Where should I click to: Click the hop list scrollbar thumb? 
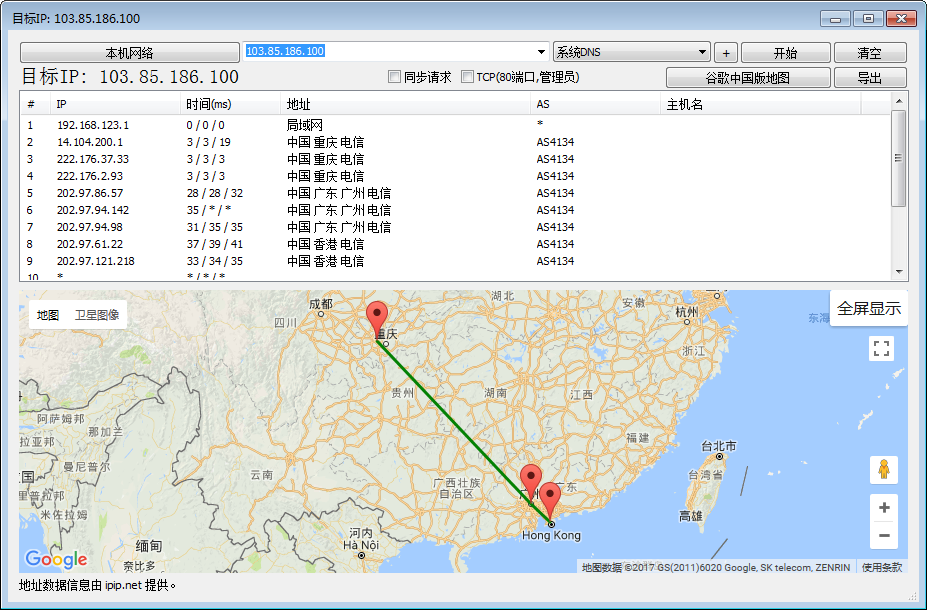coord(899,158)
